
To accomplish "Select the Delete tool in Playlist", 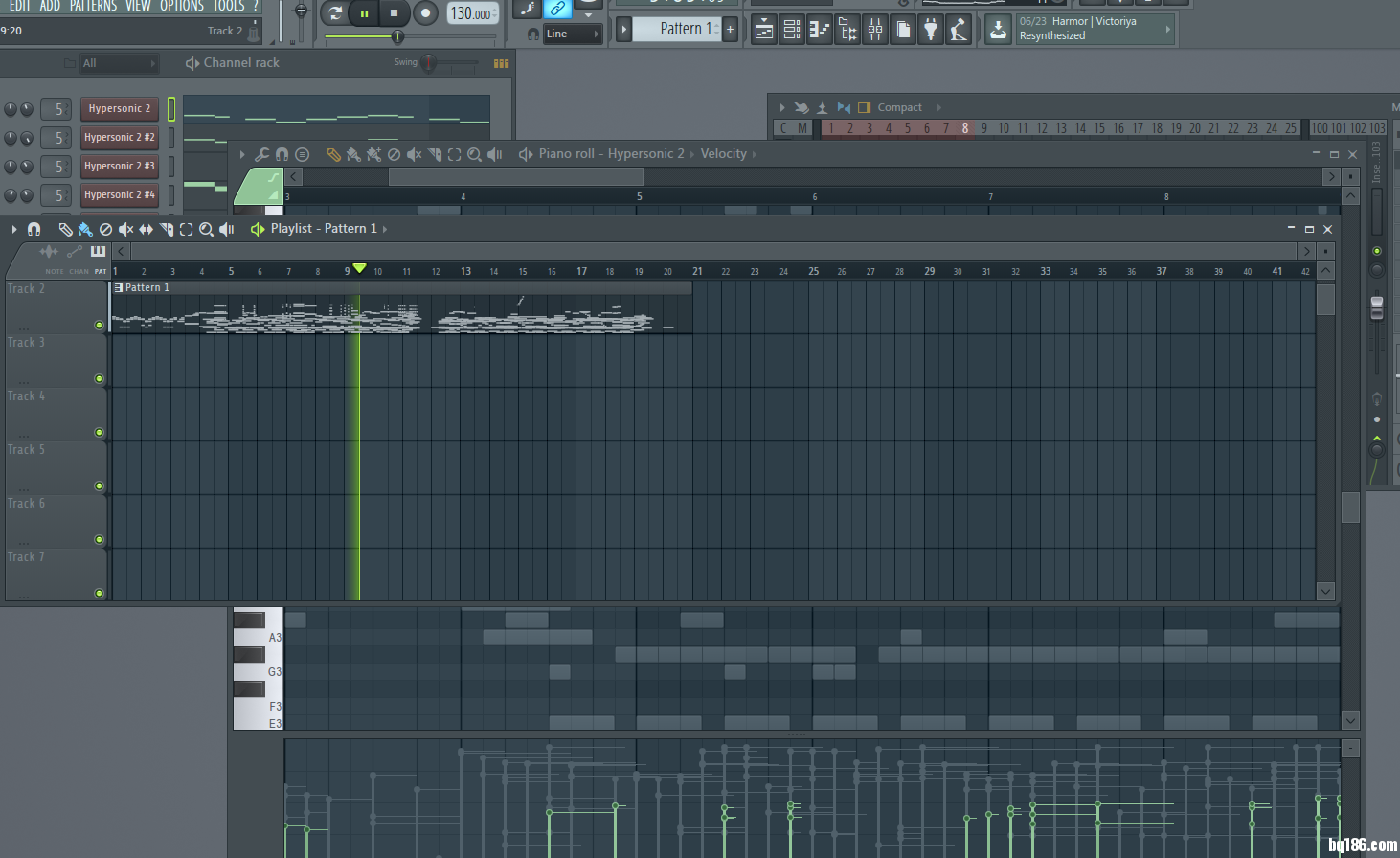I will (106, 229).
